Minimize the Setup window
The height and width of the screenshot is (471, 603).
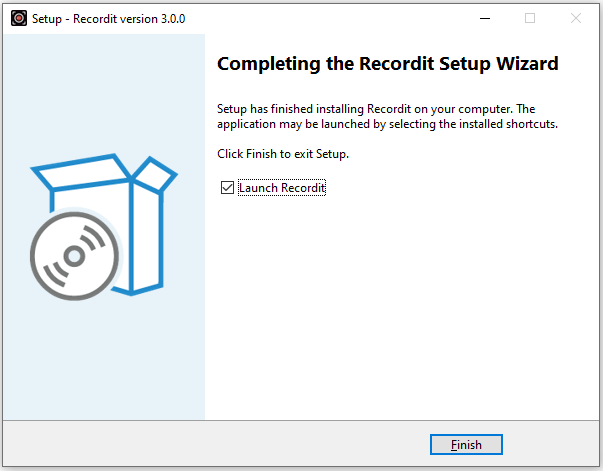tap(484, 18)
